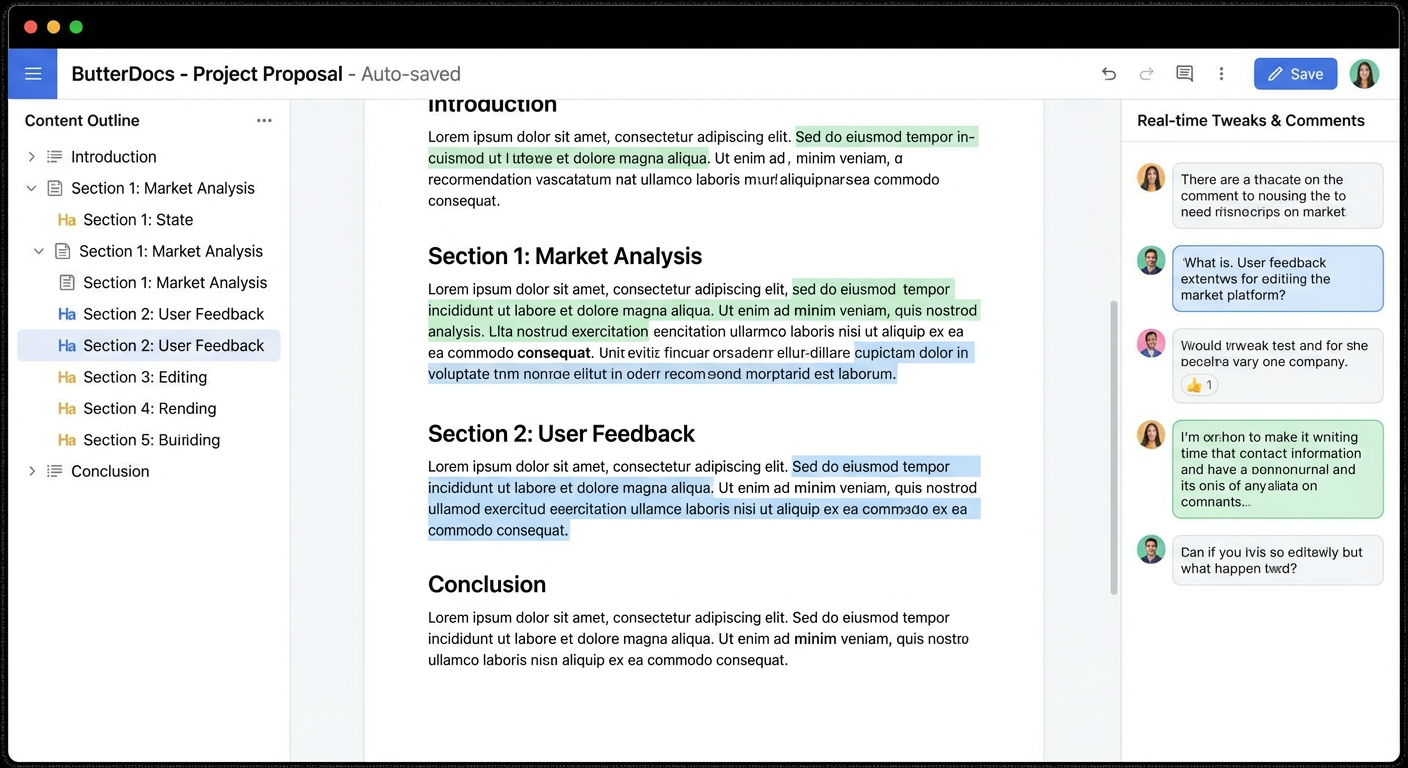The image size is (1408, 768).
Task: Open the three-dot overflow menu in the toolbar
Action: 1221,73
